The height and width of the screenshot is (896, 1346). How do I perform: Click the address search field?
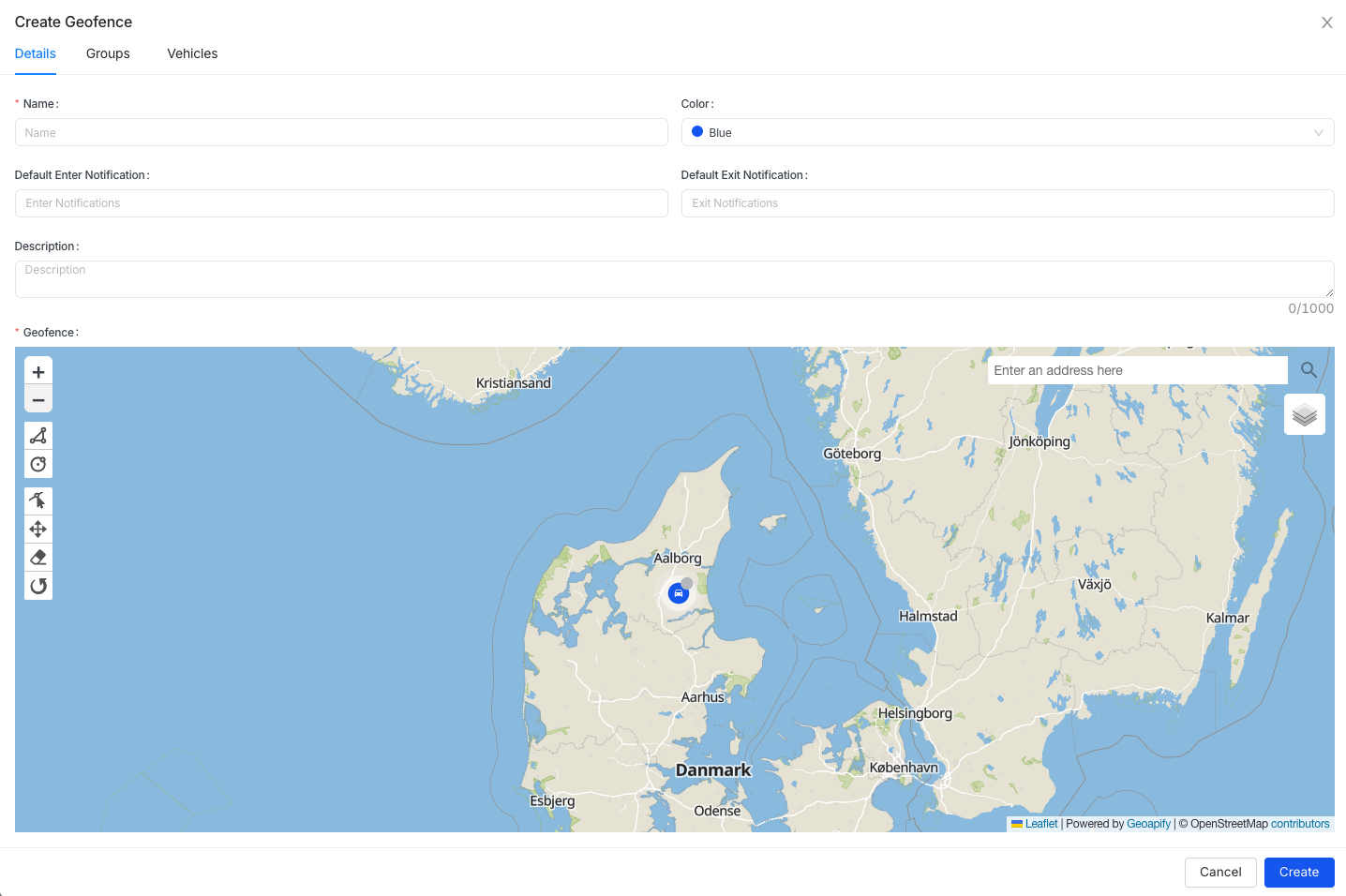(x=1138, y=370)
